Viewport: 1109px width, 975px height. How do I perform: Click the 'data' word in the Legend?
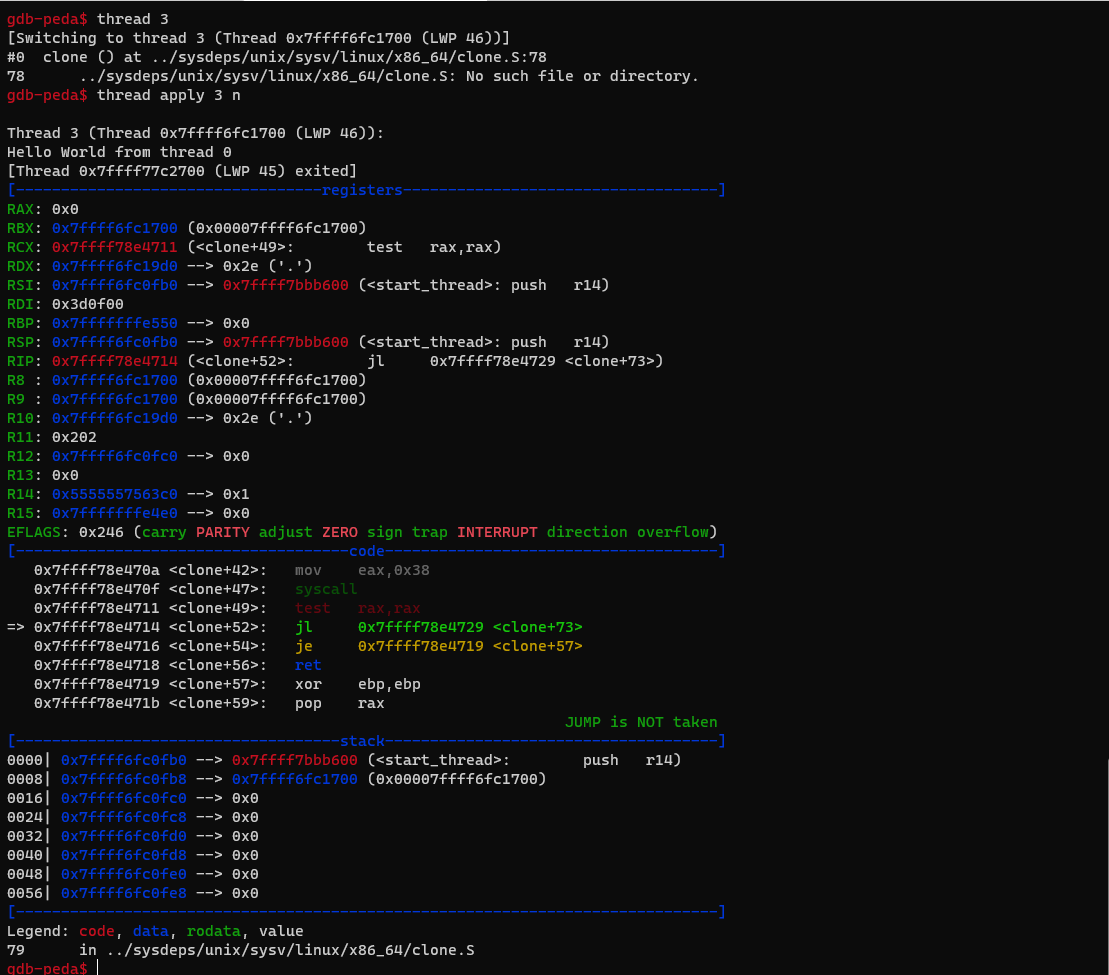coord(151,932)
